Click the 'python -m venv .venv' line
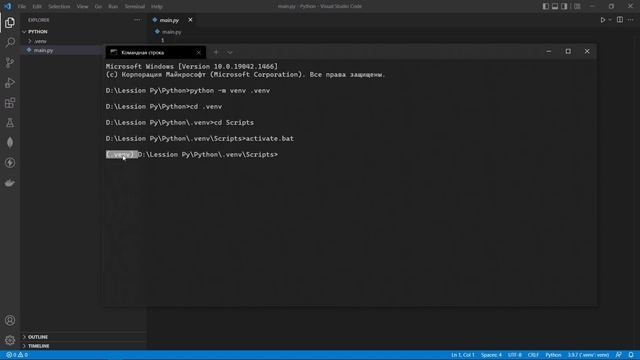 point(188,91)
